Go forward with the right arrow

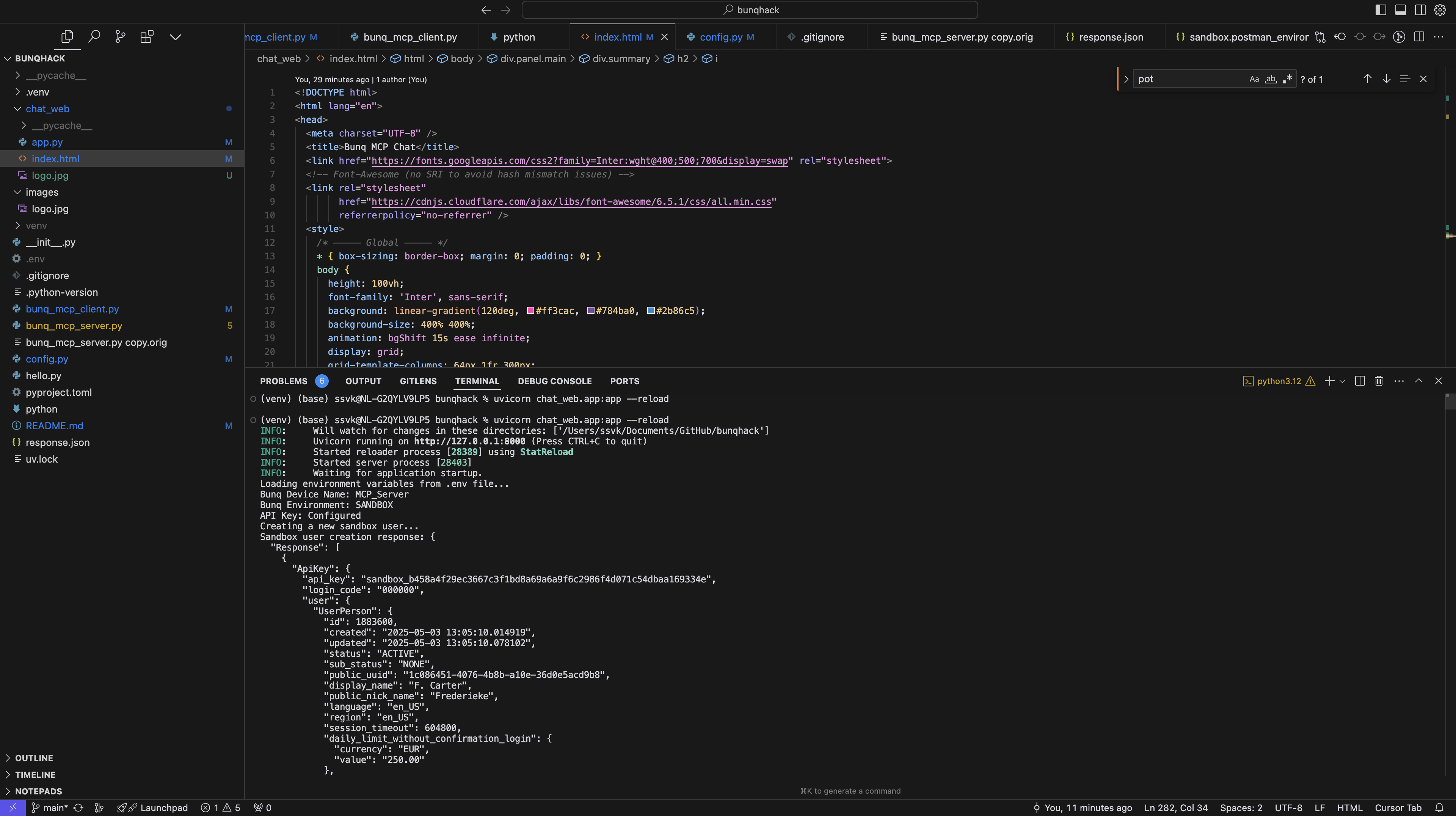pos(505,10)
